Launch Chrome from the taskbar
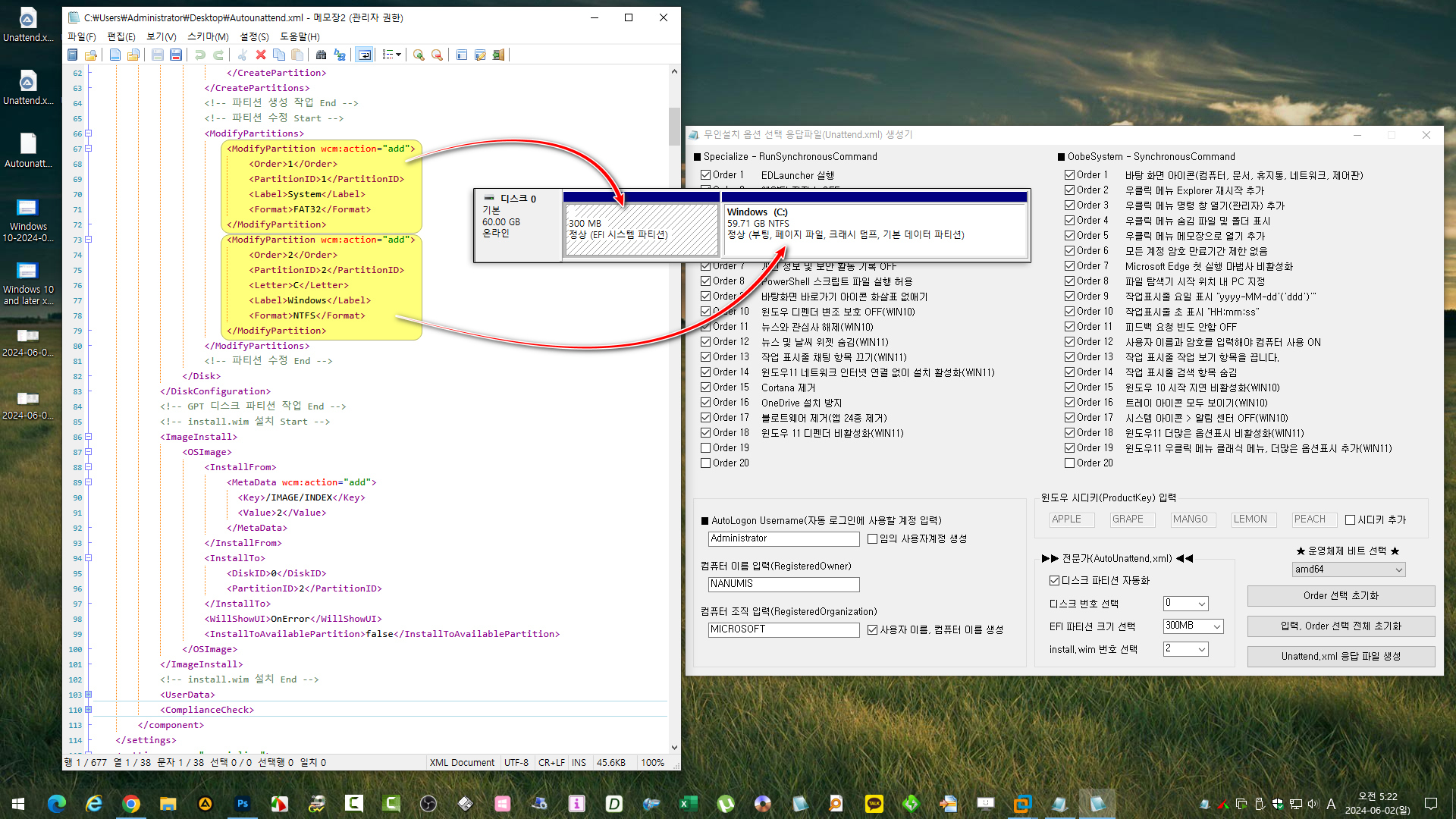The height and width of the screenshot is (819, 1456). click(x=131, y=803)
